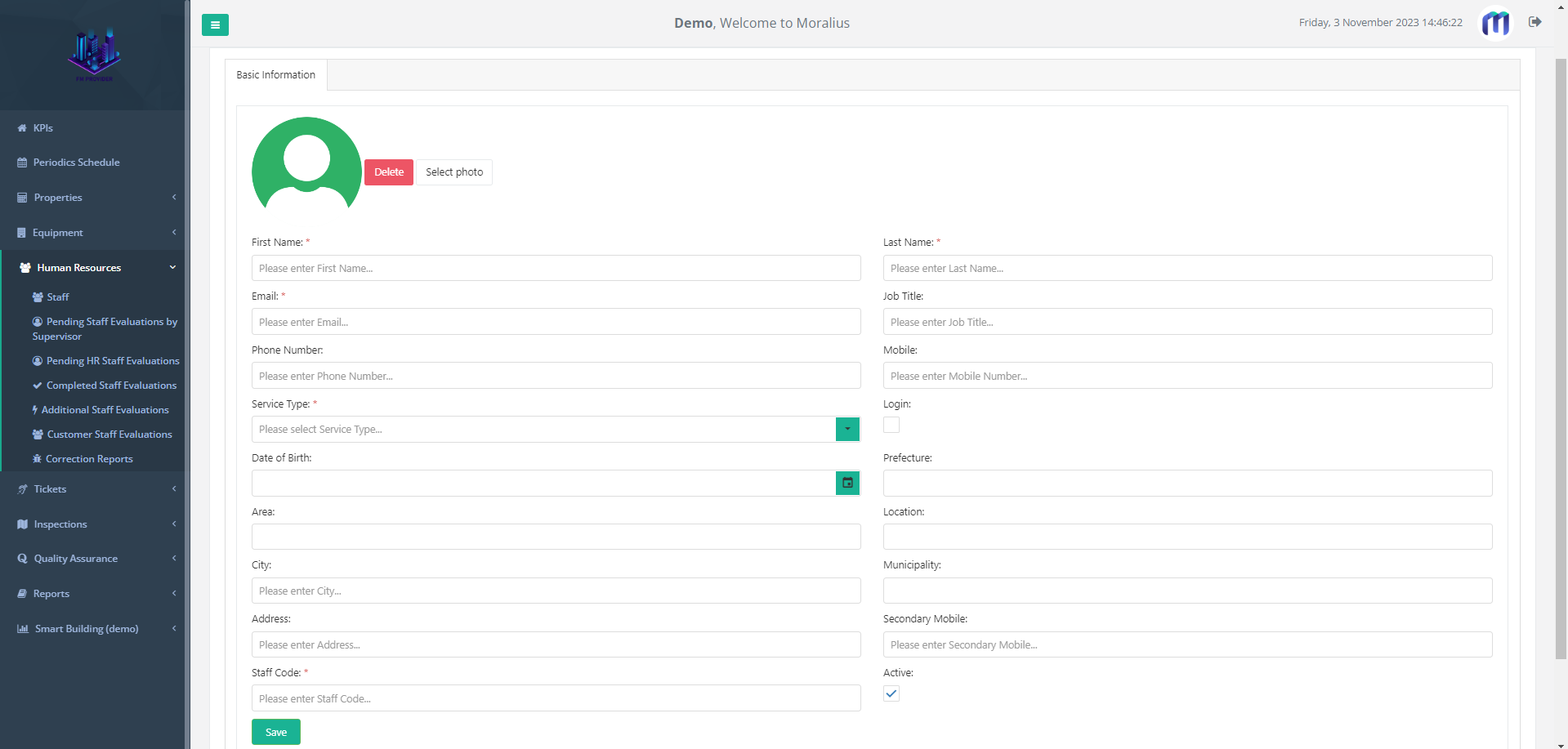Expand the Equipment menu chevron
Screen dimensions: 1568x749
point(174,232)
